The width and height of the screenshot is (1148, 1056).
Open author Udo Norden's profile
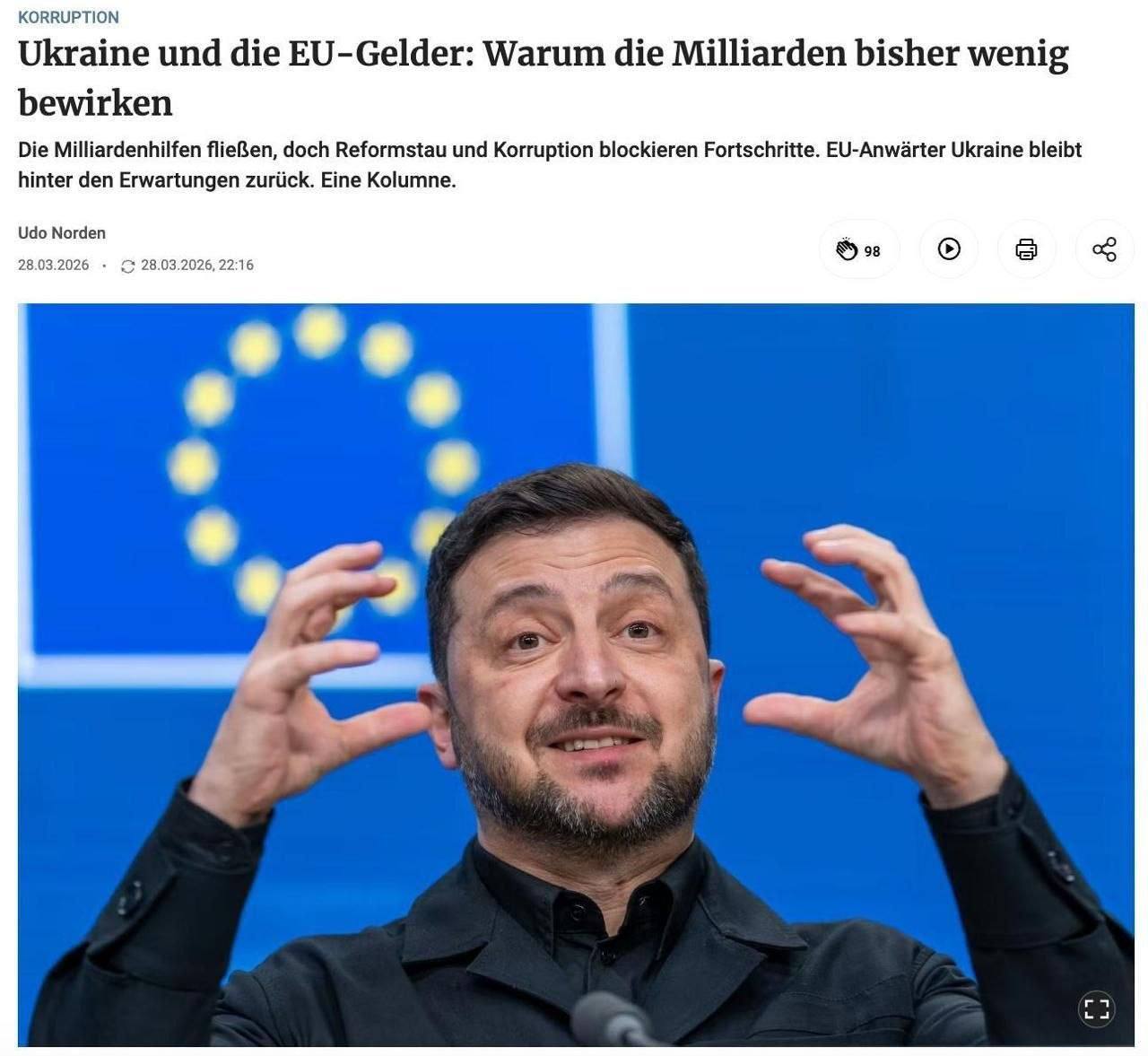(62, 232)
